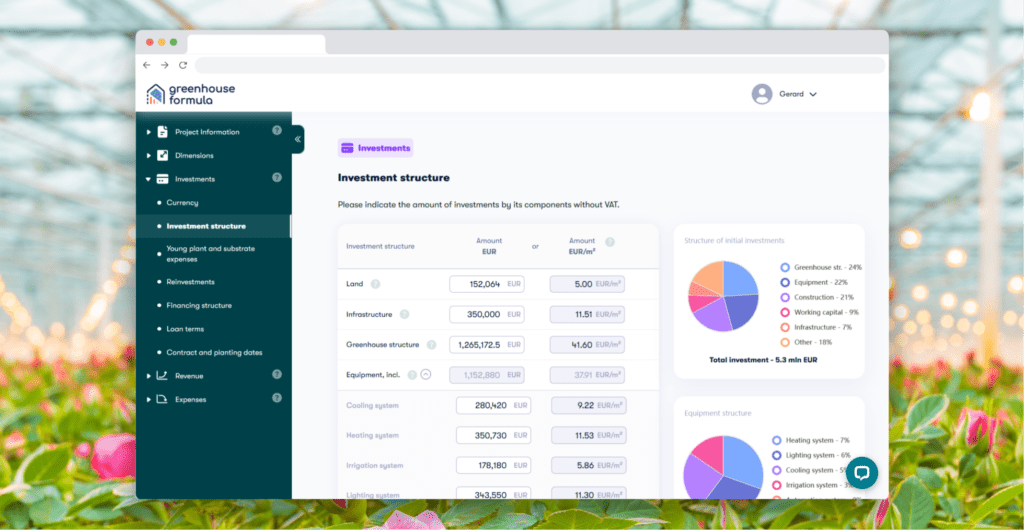Viewport: 1024px width, 530px height.
Task: Click the Gerard user avatar
Action: [762, 94]
